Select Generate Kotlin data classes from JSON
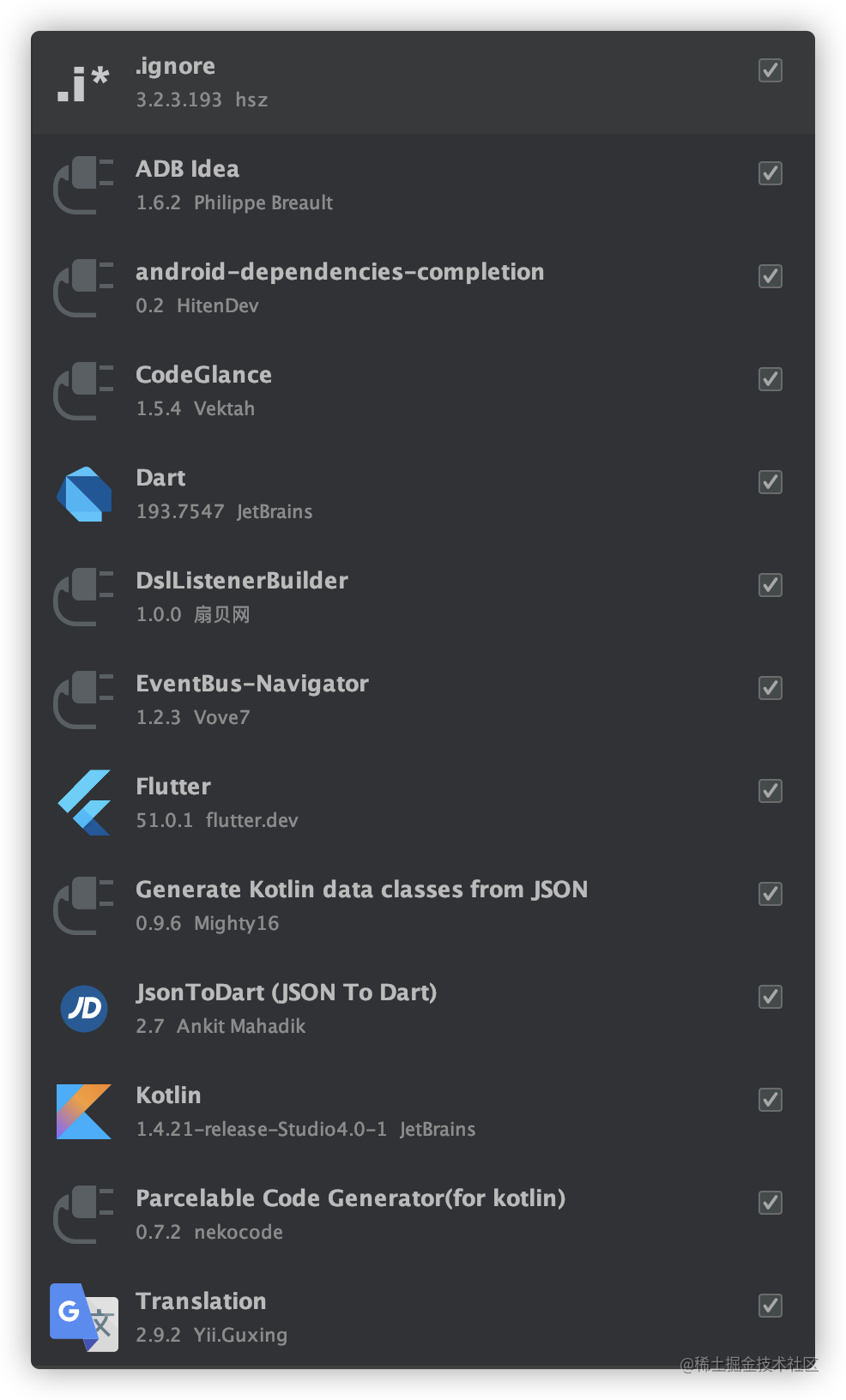This screenshot has height=1400, width=846. pyautogui.click(x=362, y=890)
